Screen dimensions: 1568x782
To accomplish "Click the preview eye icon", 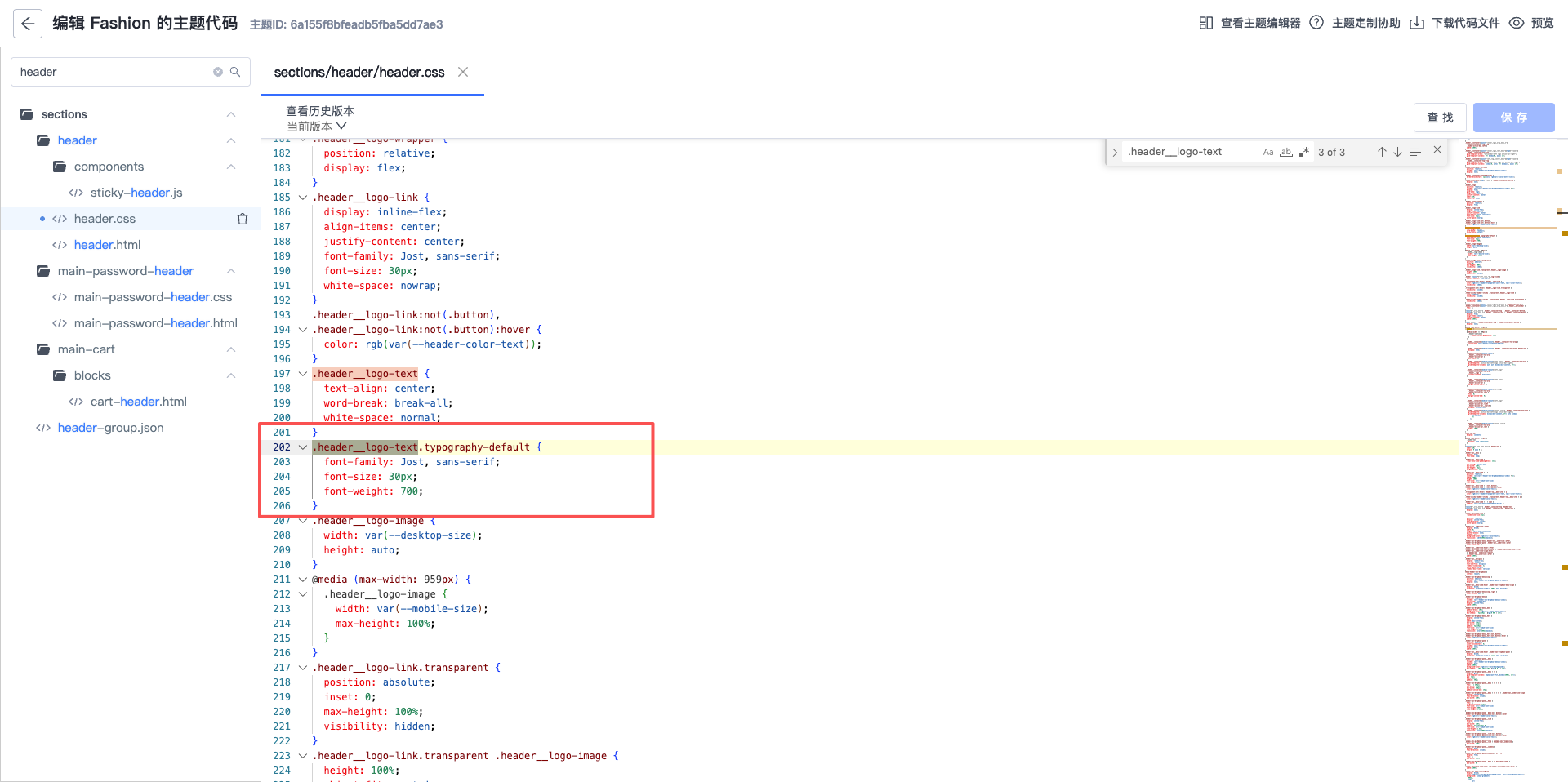I will click(1517, 23).
